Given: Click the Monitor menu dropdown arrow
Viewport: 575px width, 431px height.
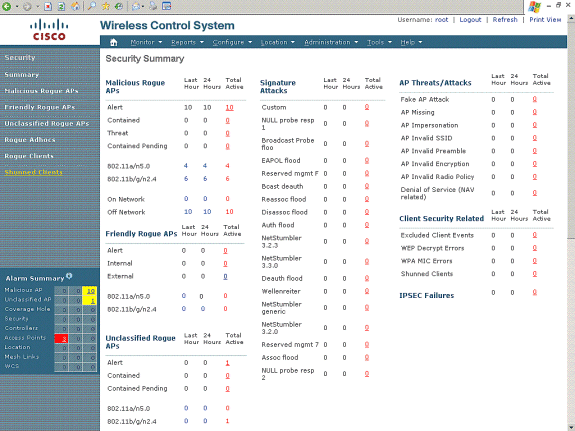Looking at the screenshot, I should [x=160, y=42].
